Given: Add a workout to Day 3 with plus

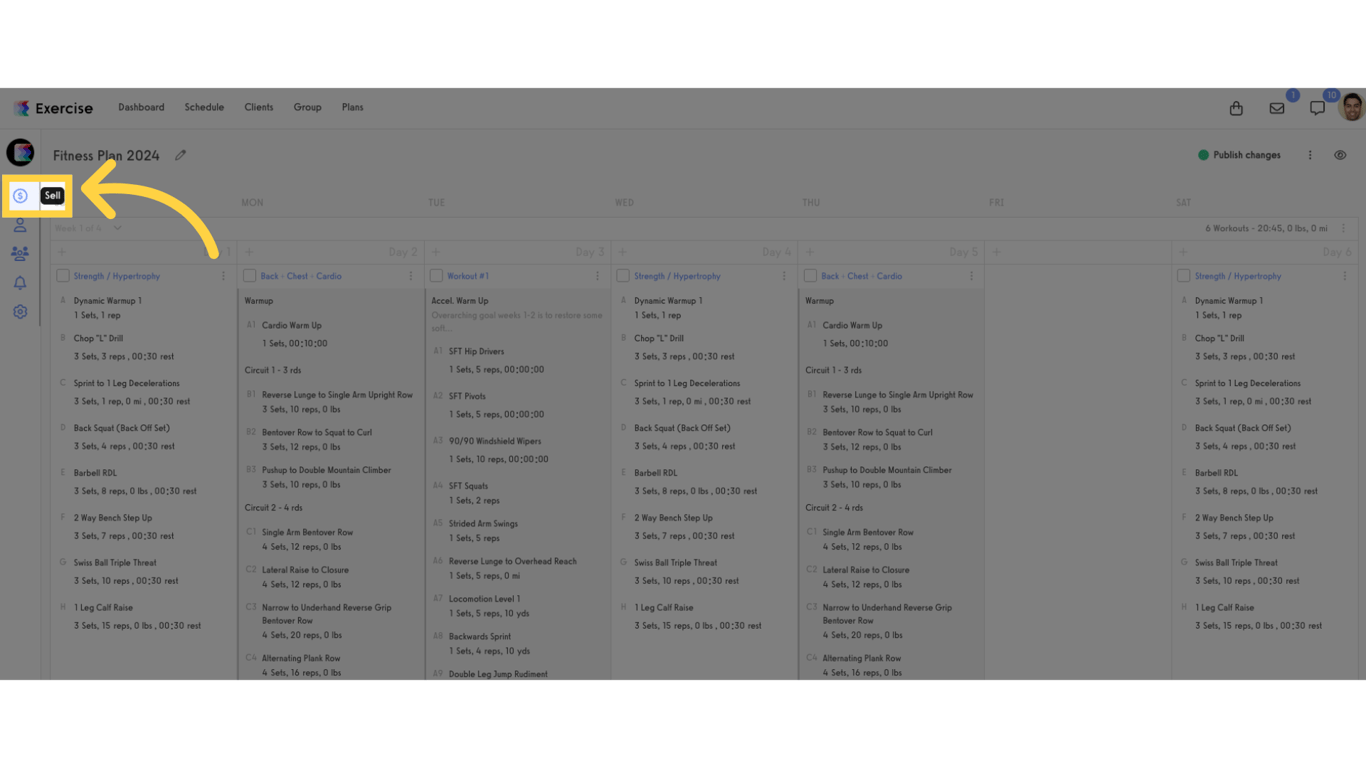Looking at the screenshot, I should click(436, 252).
